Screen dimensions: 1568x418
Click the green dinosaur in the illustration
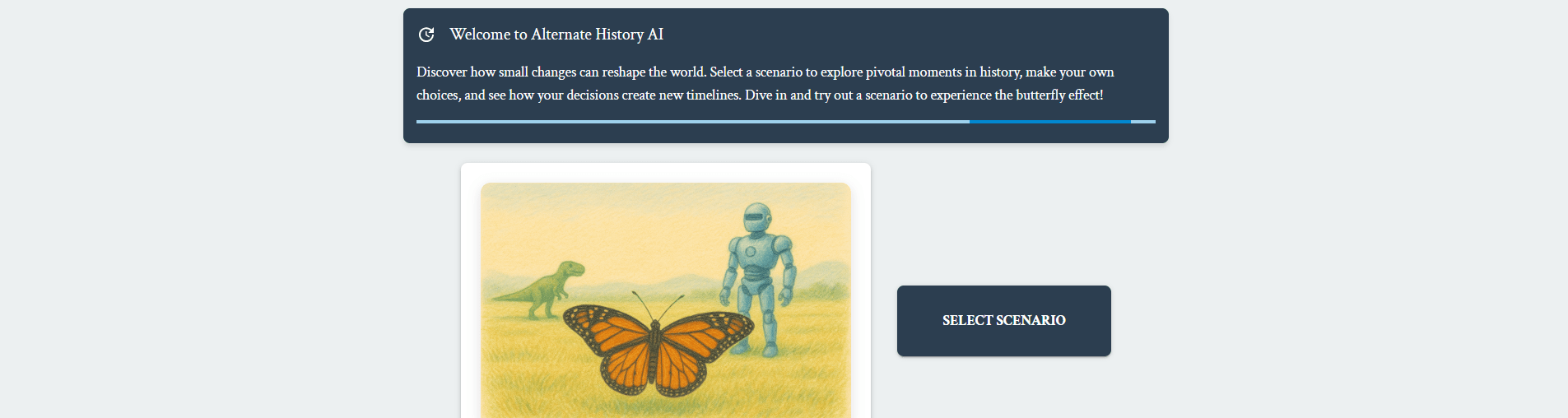tap(545, 288)
